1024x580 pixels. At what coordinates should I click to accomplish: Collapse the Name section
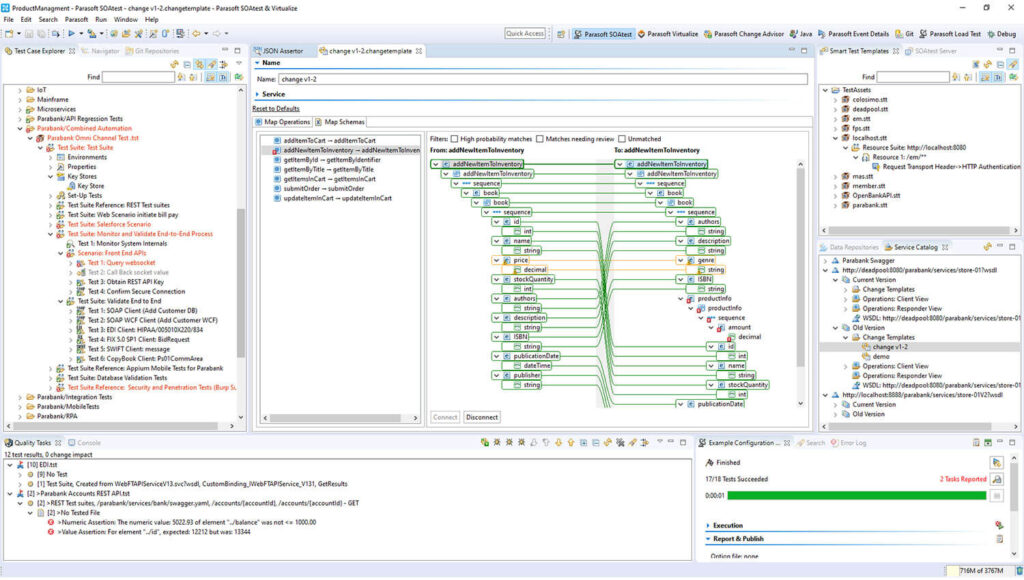(257, 63)
